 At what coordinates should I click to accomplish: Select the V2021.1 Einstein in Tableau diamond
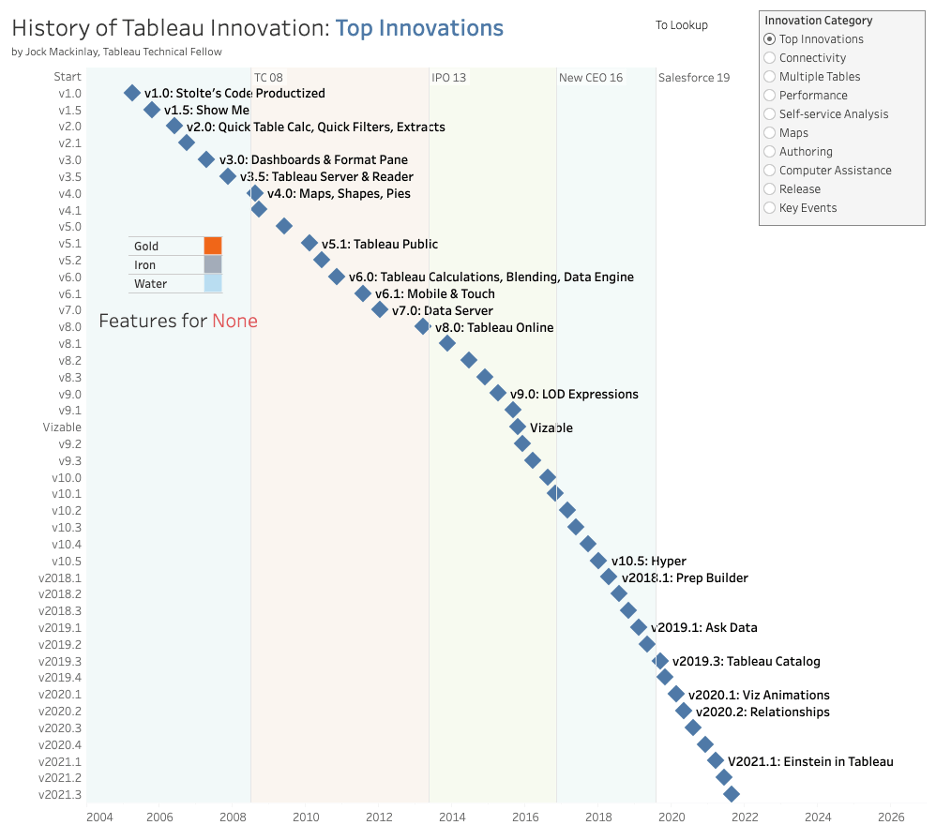[714, 761]
